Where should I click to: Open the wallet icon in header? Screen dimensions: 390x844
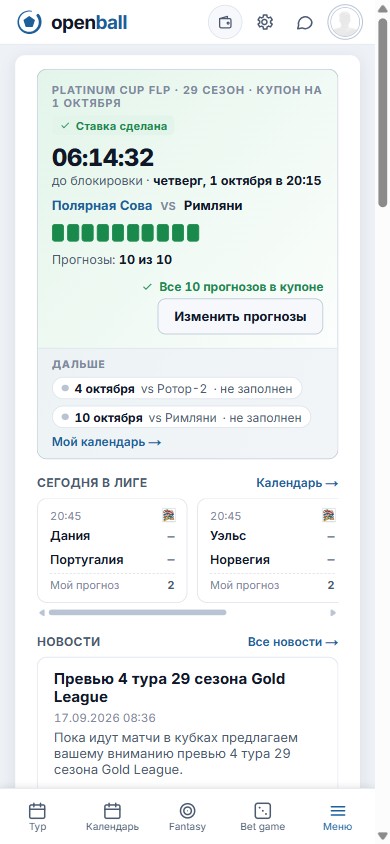pos(225,23)
